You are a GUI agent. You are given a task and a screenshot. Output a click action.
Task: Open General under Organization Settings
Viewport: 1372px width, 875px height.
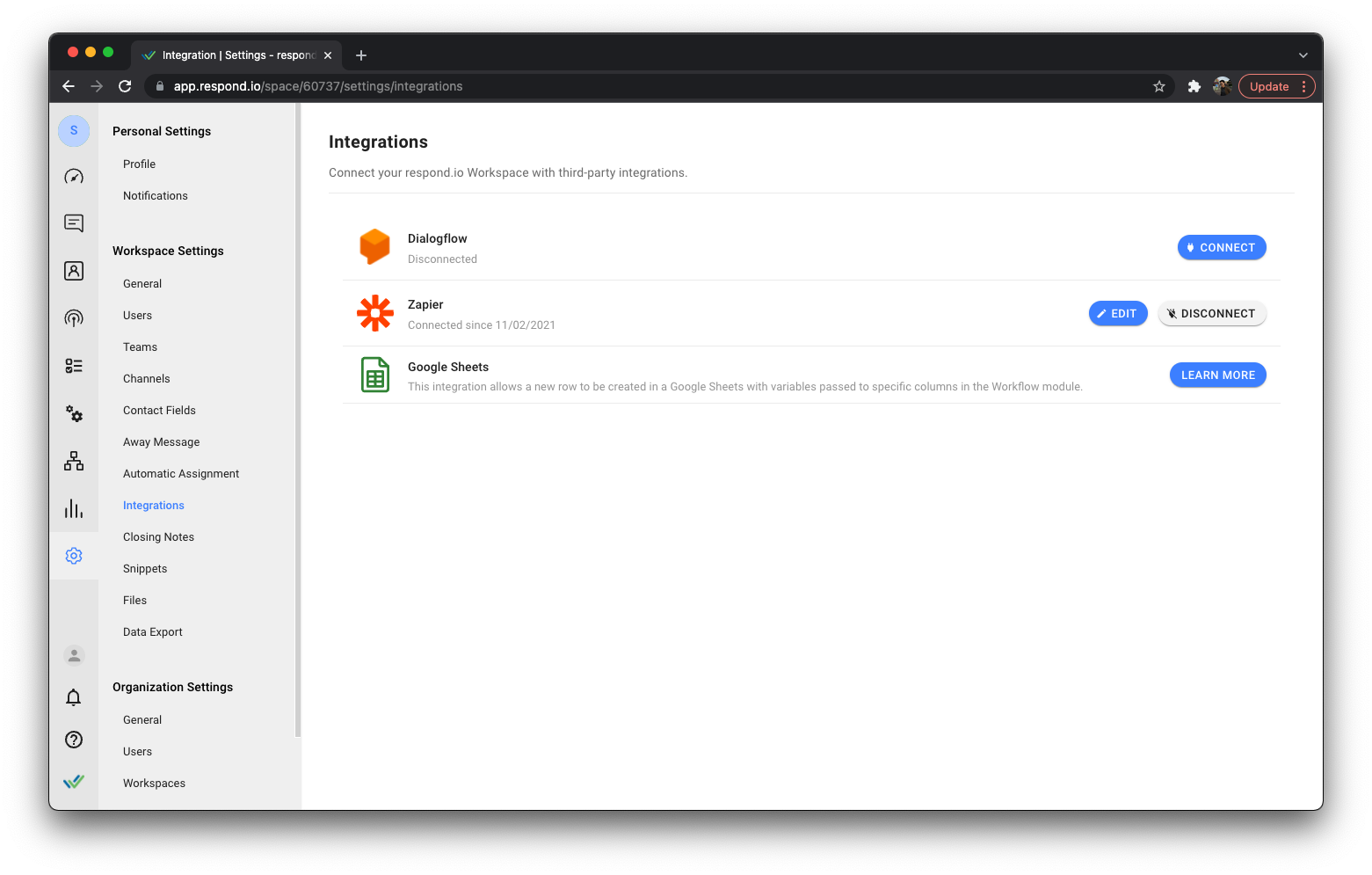click(142, 720)
